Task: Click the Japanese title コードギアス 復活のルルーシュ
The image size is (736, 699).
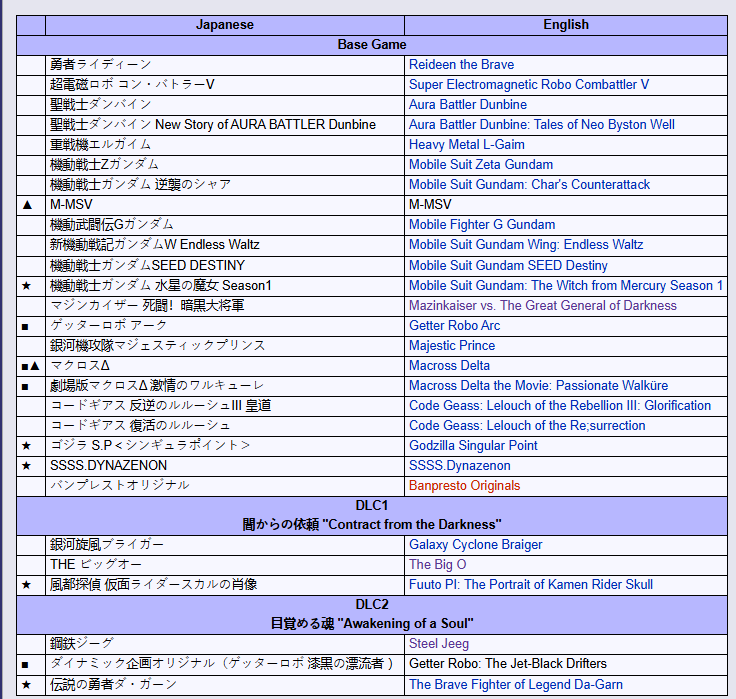Action: point(140,426)
